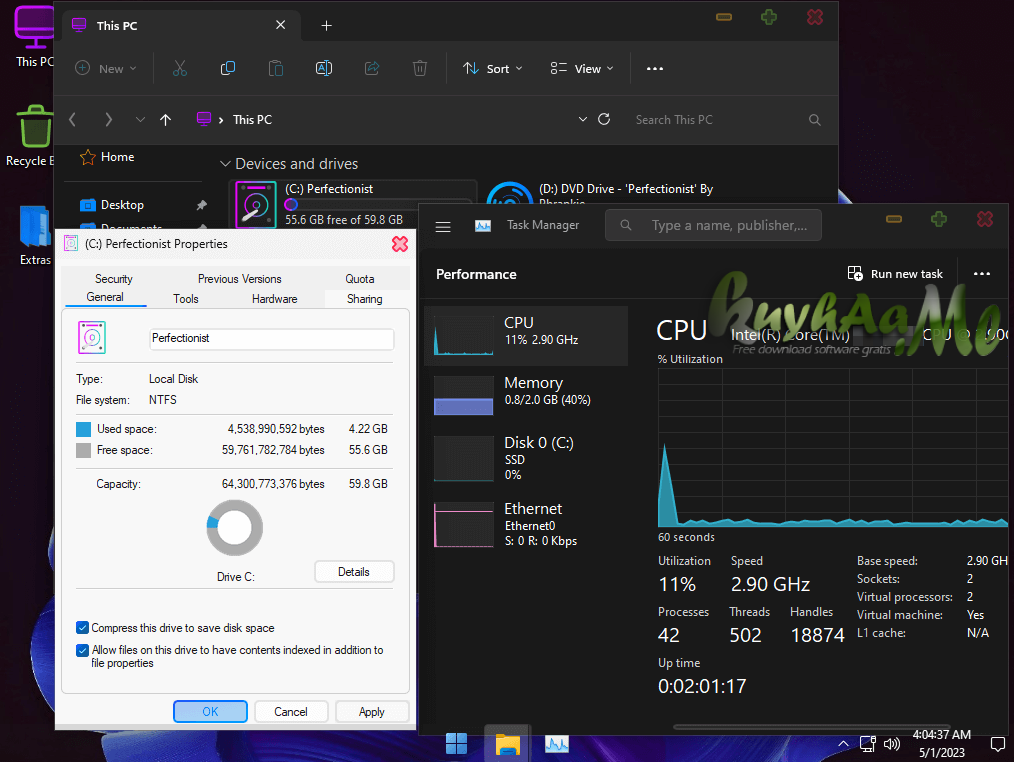The image size is (1014, 762).
Task: Select the Disk 0 (C:) performance item
Action: [526, 458]
